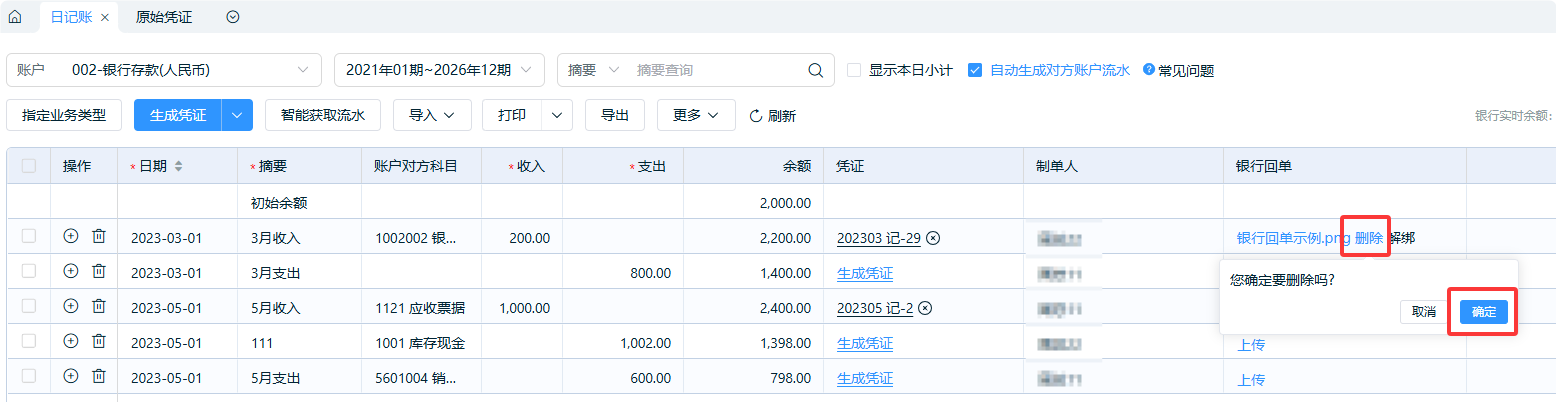
Task: Close the 日记账 tab
Action: coord(105,18)
